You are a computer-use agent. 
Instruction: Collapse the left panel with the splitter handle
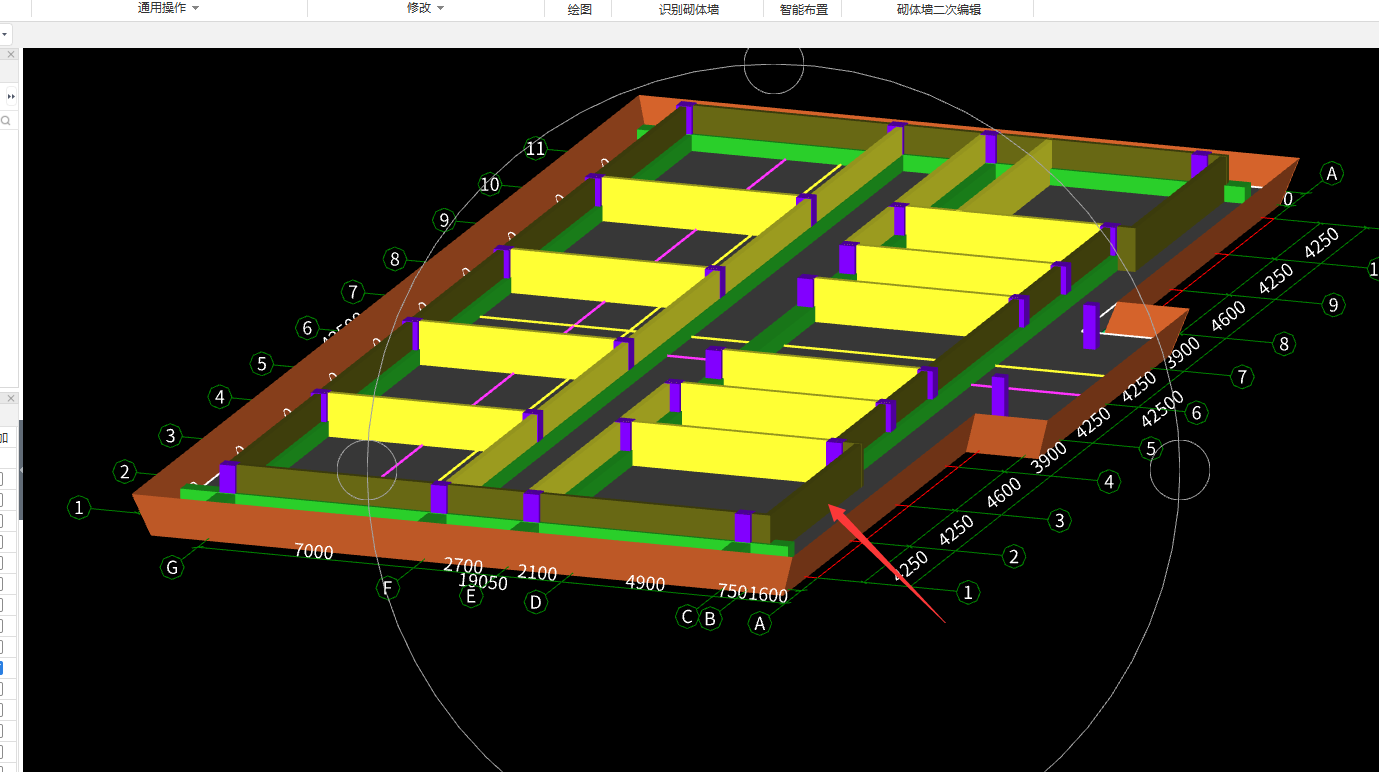tap(21, 469)
